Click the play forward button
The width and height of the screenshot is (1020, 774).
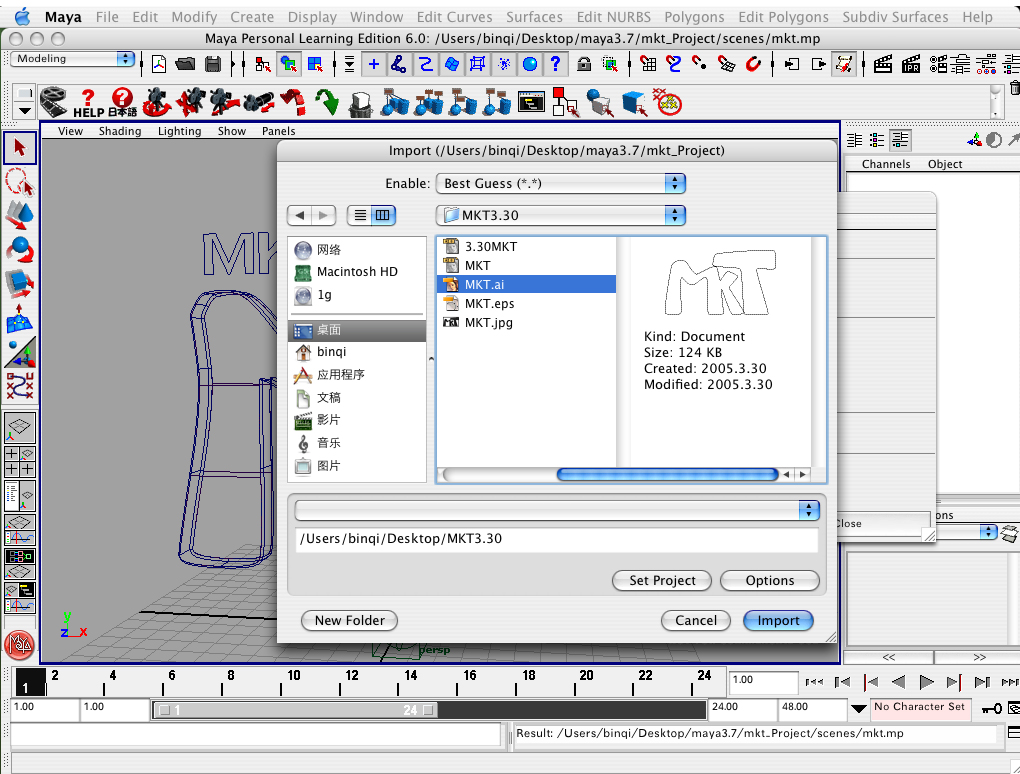[926, 682]
